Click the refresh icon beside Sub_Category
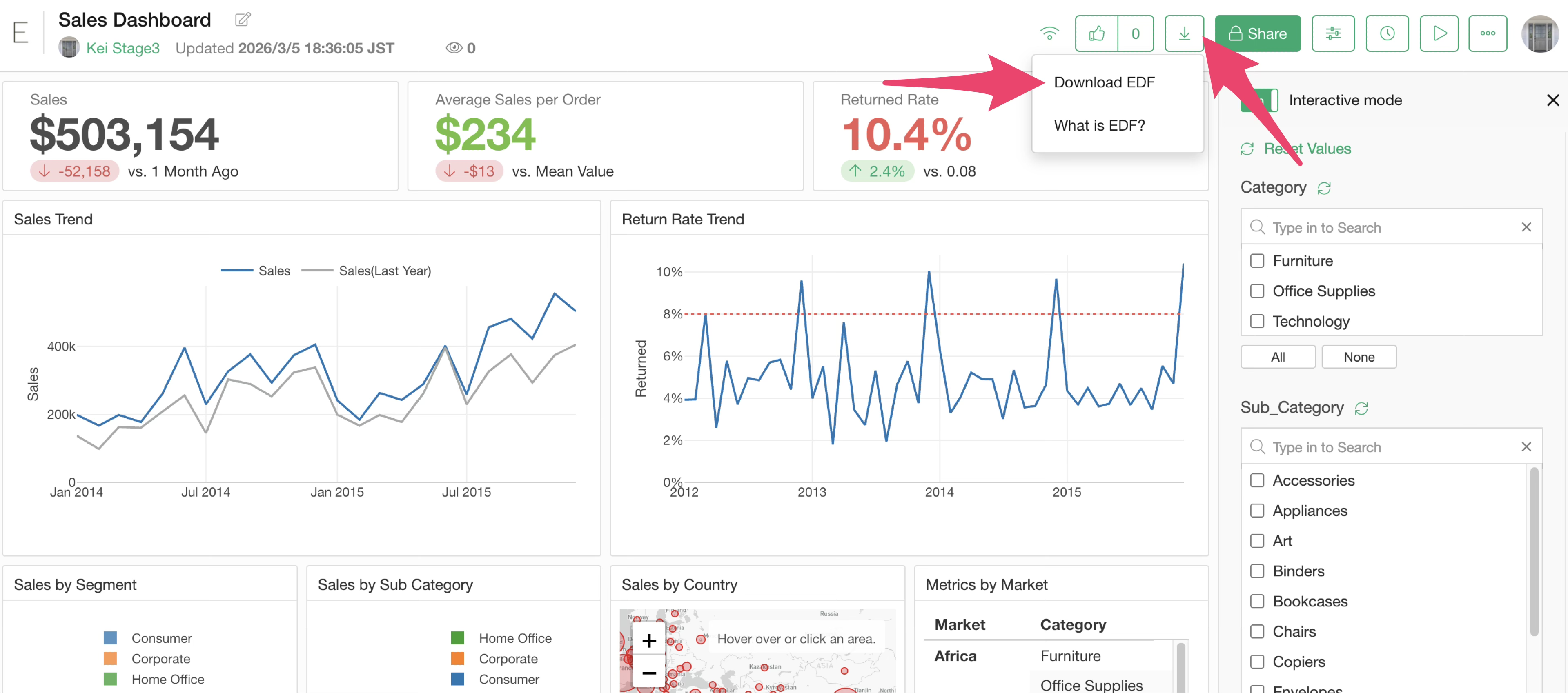Screen dimensions: 1568x693 coord(1361,408)
